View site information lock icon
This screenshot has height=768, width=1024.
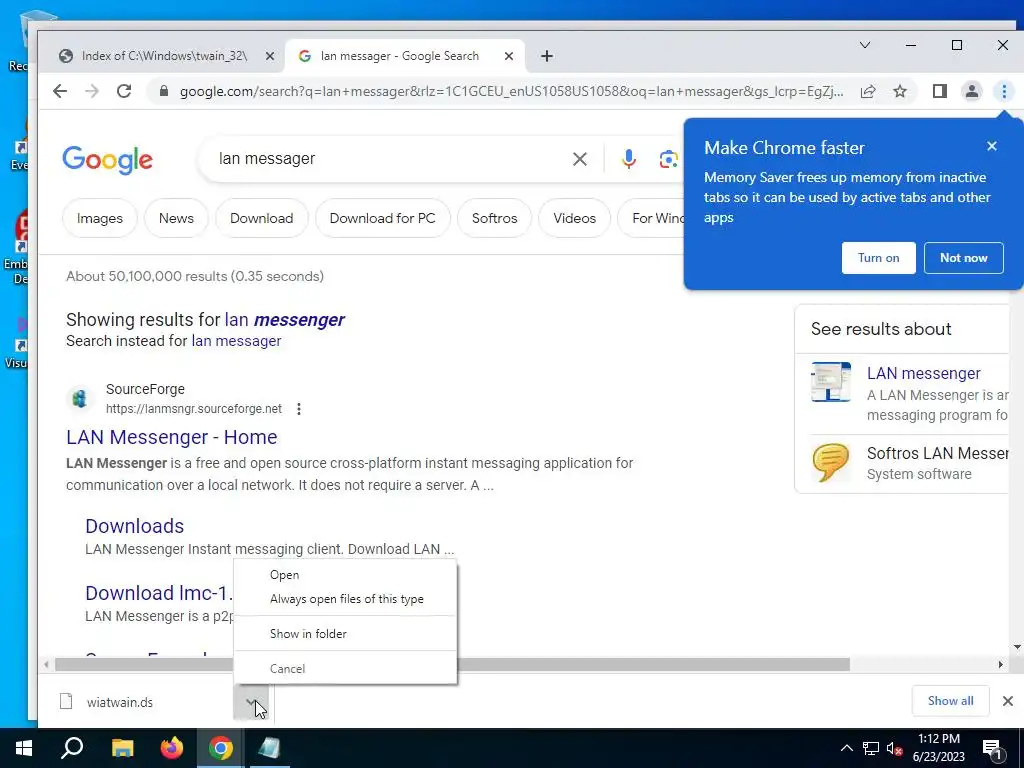164,91
